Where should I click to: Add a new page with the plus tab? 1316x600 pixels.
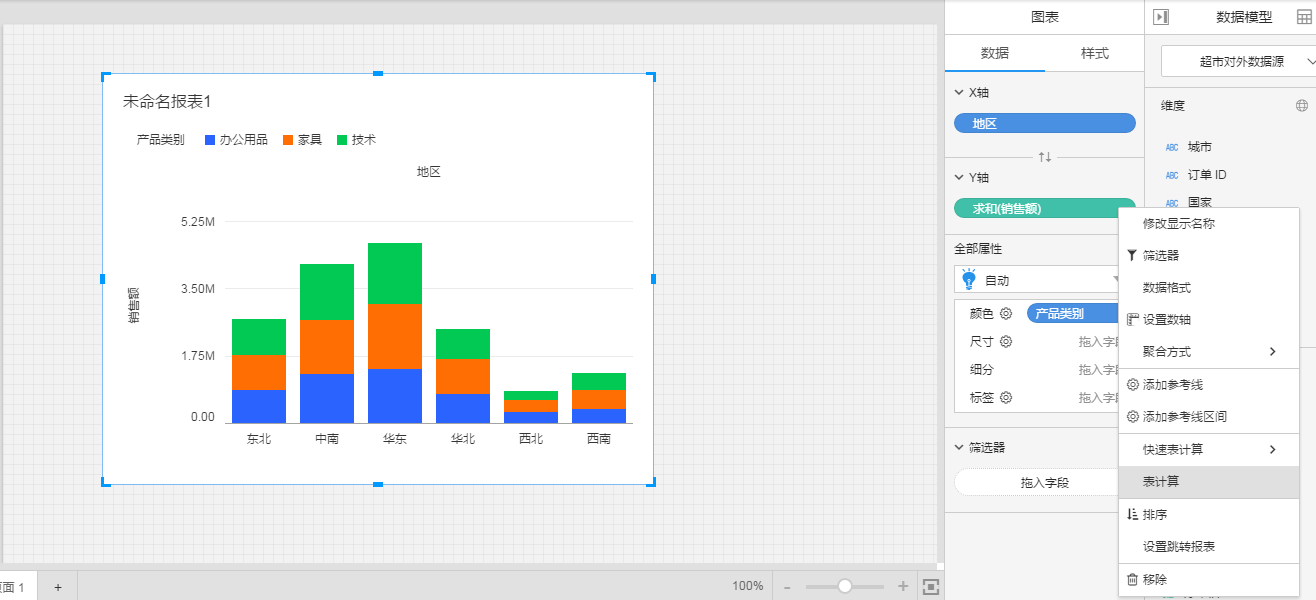point(58,587)
